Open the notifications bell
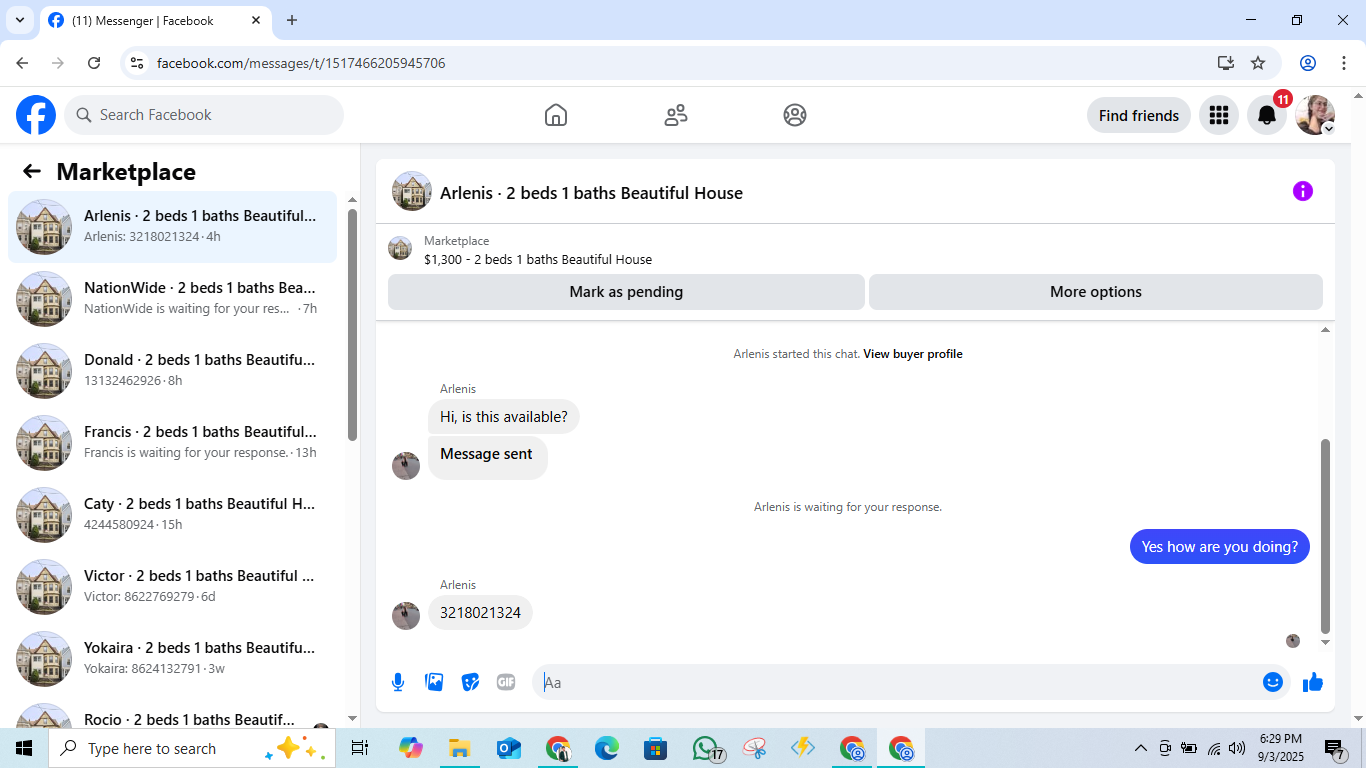Viewport: 1366px width, 768px height. (1266, 115)
